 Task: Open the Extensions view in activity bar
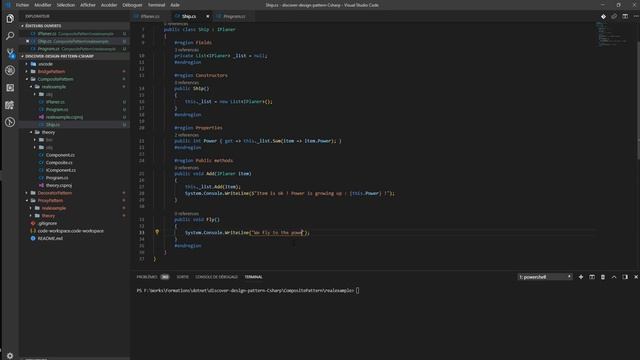(10, 87)
